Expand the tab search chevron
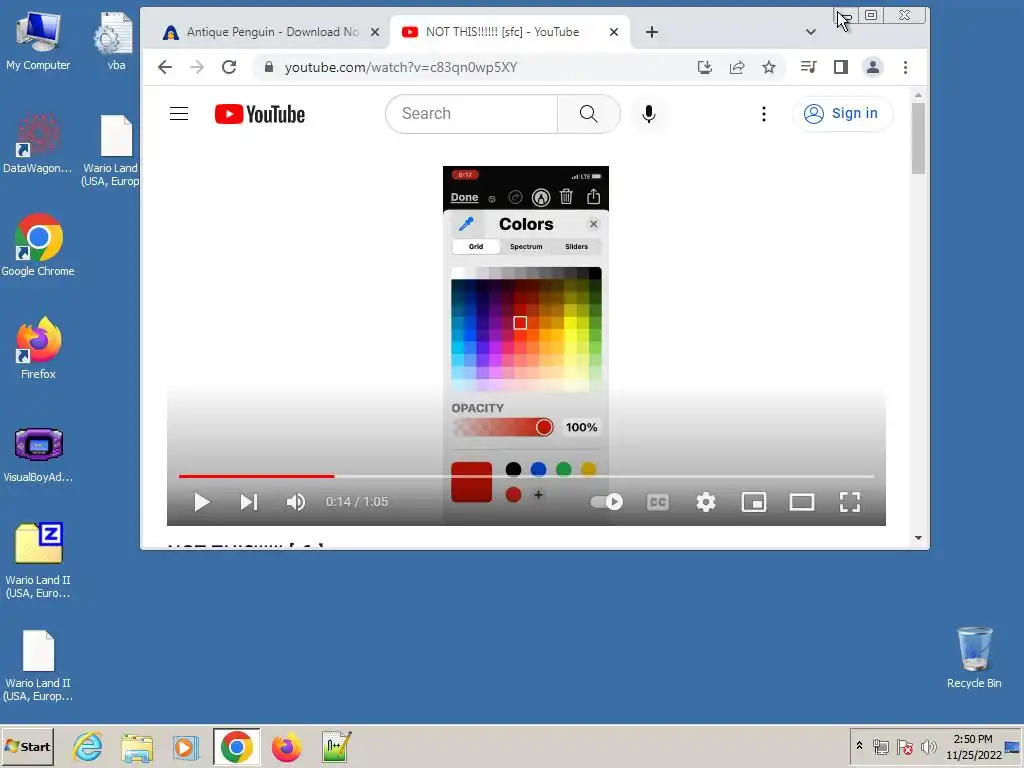 coord(810,32)
